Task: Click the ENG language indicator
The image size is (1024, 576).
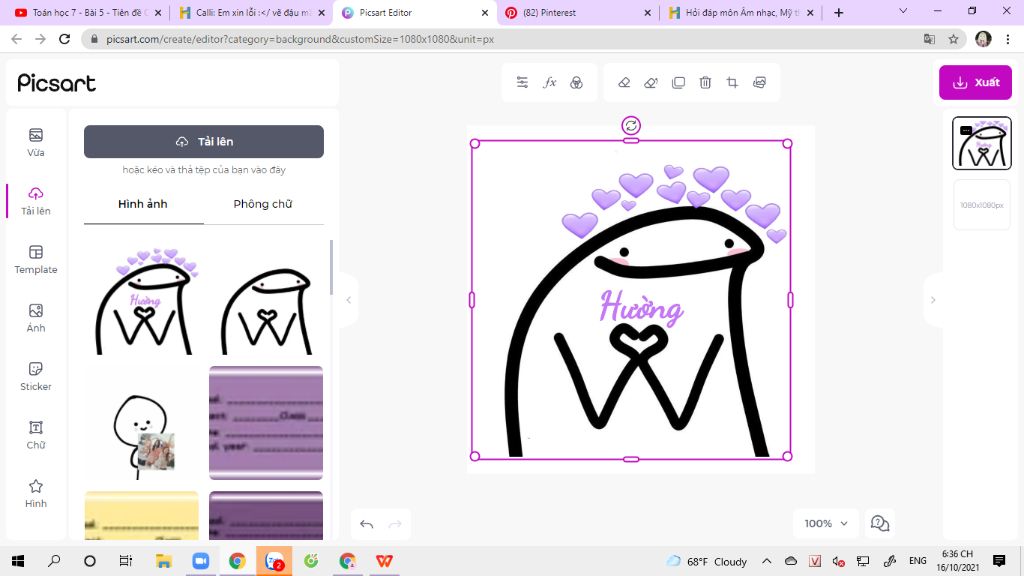Action: 918,561
